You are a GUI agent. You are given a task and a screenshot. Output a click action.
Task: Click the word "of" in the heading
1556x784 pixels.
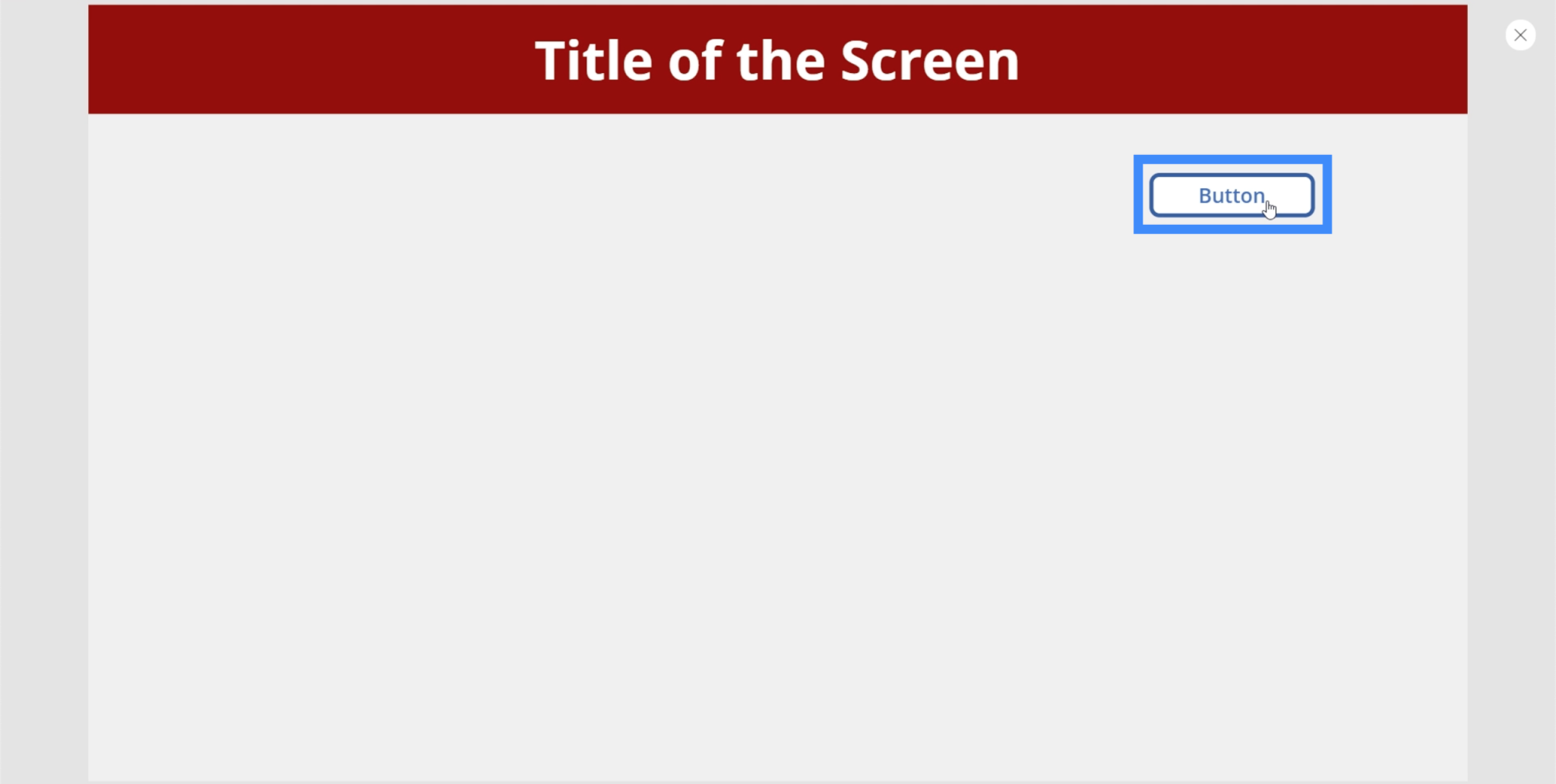tap(694, 61)
